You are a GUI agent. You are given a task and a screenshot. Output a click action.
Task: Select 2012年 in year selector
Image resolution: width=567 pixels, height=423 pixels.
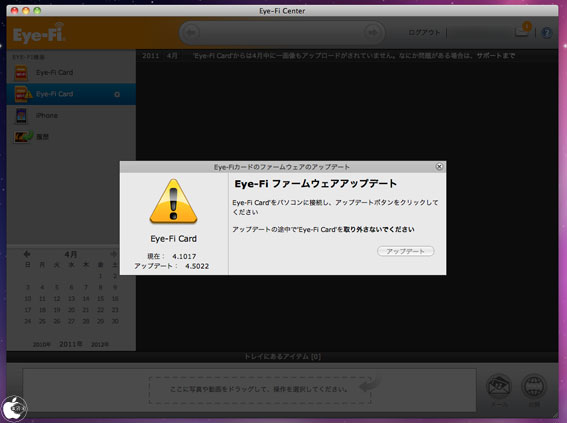point(100,345)
